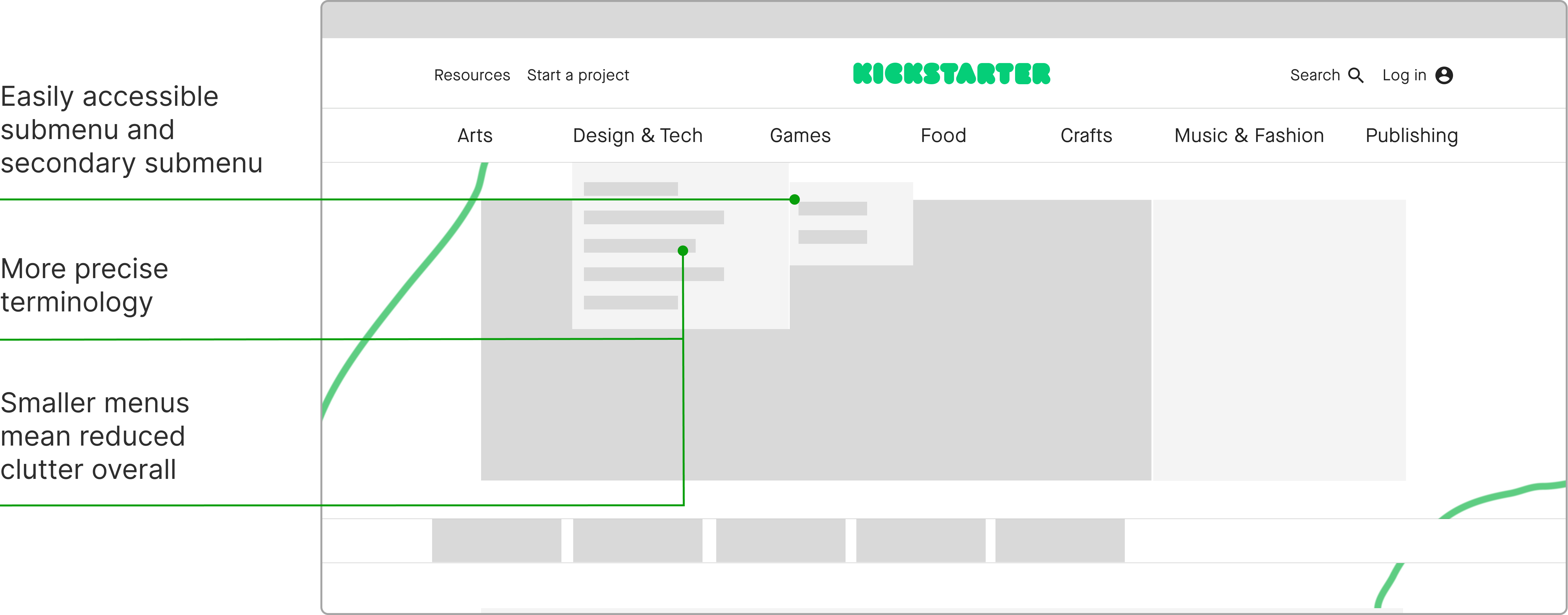Click the Search text label
The height and width of the screenshot is (615, 1568).
pos(1315,75)
